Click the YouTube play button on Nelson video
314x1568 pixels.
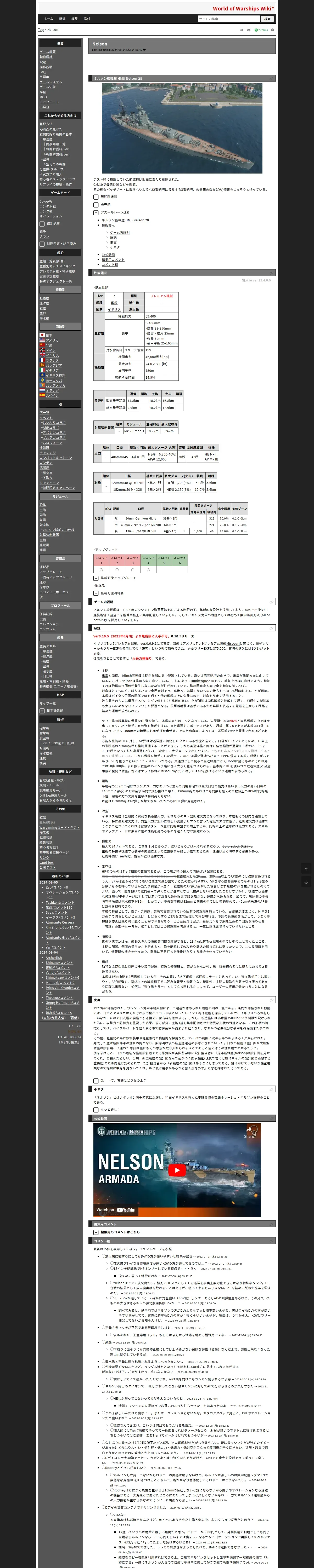tap(177, 1170)
